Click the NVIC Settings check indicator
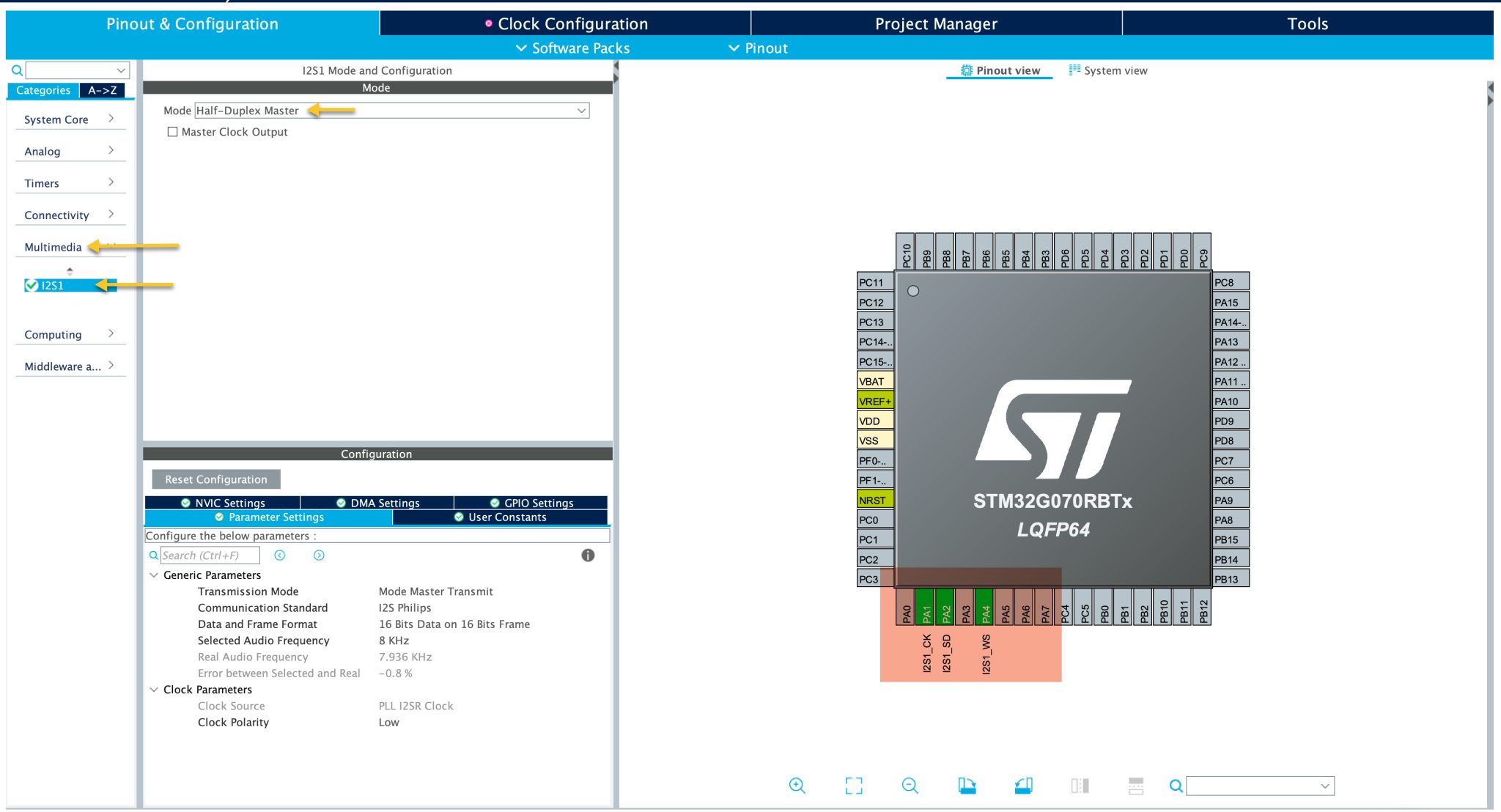1501x812 pixels. click(x=185, y=503)
